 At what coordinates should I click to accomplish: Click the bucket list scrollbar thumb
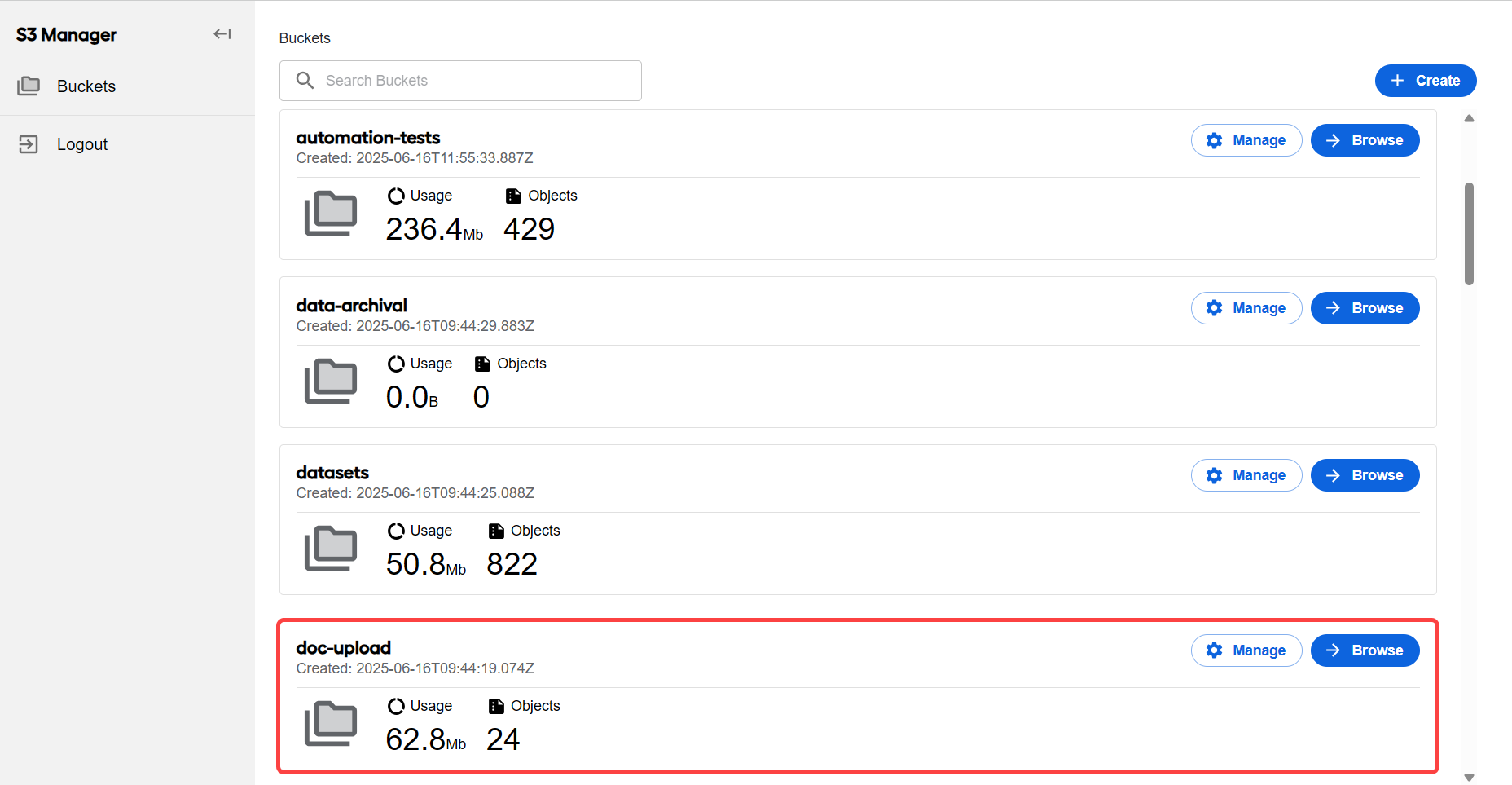tap(1469, 234)
